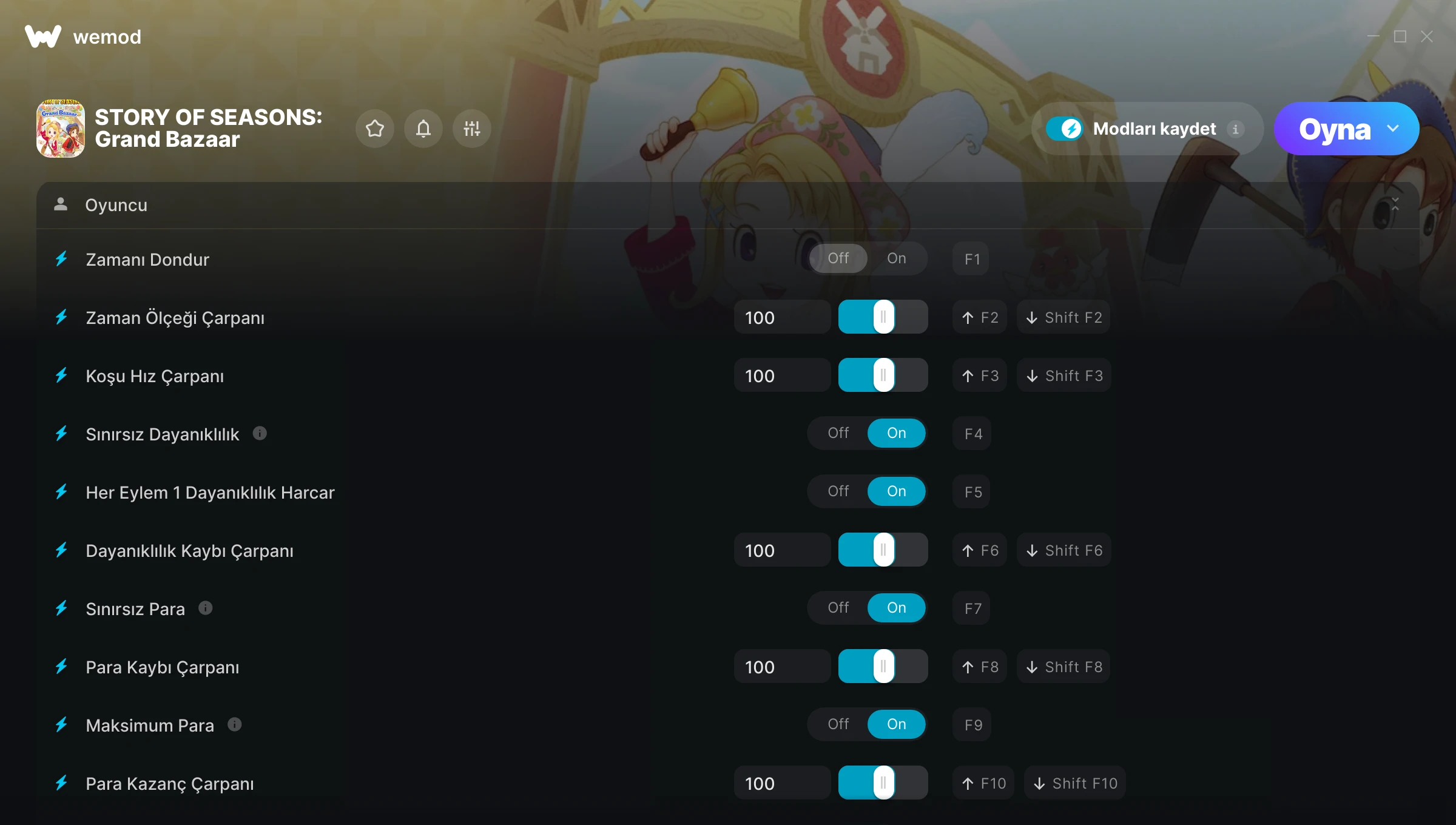This screenshot has height=825, width=1456.
Task: Adjust the Koşu Hız Çarpanı slider
Action: [x=883, y=375]
